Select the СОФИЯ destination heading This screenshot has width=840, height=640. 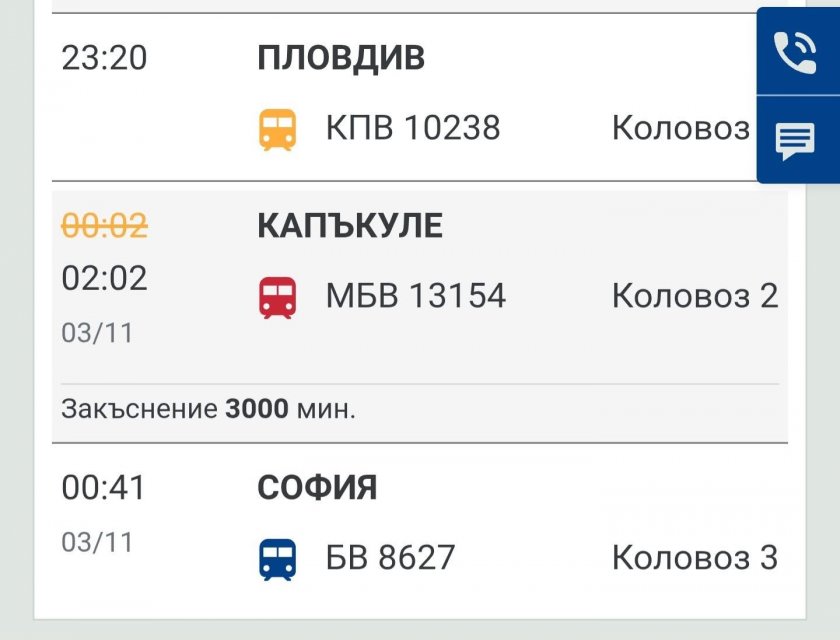tap(317, 488)
